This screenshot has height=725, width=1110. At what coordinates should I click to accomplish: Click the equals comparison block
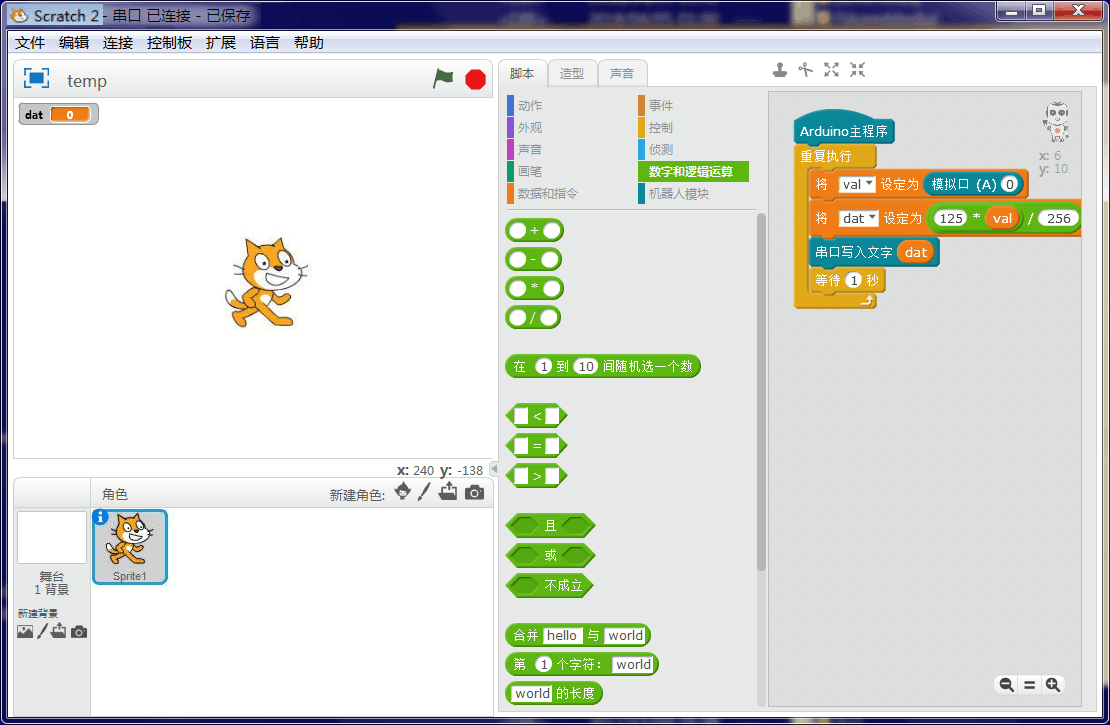tap(537, 445)
